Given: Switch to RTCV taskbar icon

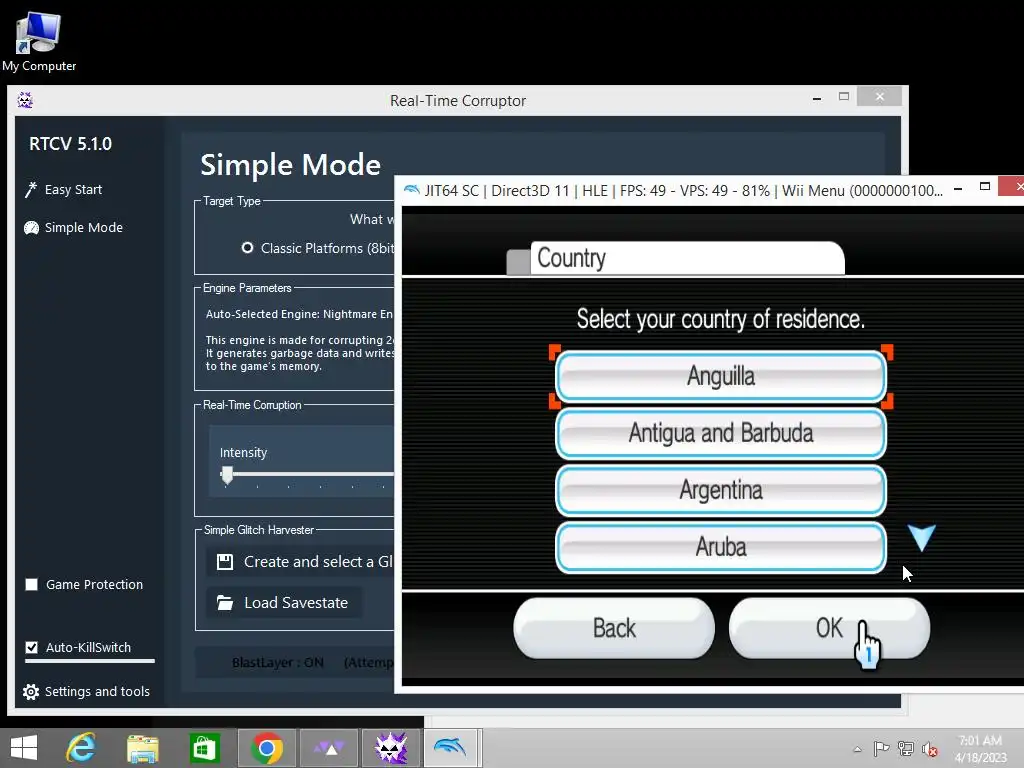Looking at the screenshot, I should [391, 748].
